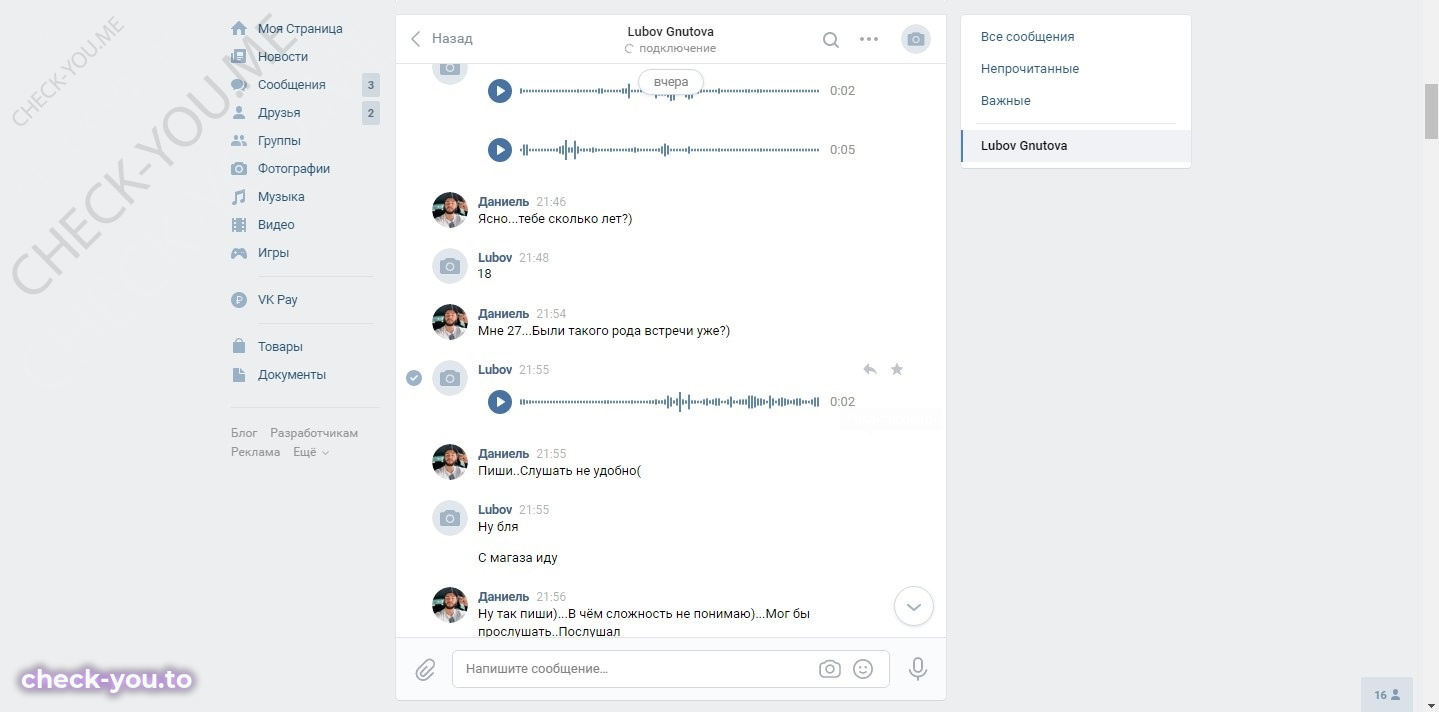Click Lubov's name on the 21:48 message

[495, 258]
